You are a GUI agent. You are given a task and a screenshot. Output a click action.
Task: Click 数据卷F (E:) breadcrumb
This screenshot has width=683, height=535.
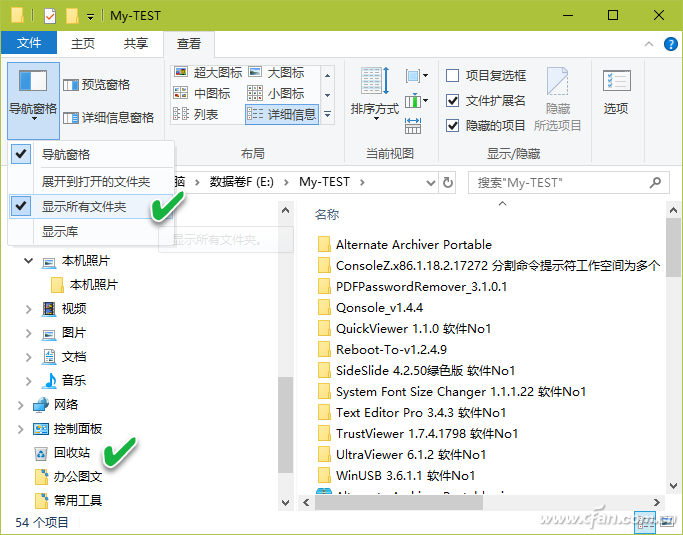coord(242,182)
